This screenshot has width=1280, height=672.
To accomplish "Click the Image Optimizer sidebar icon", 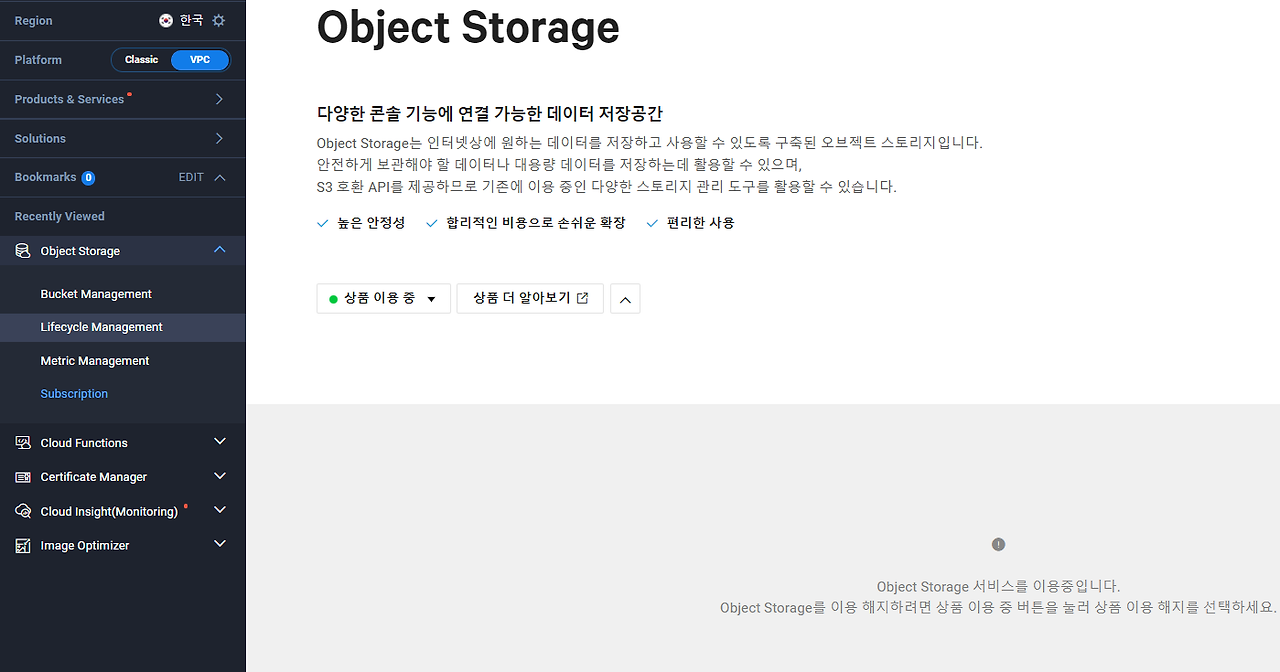I will pos(23,545).
